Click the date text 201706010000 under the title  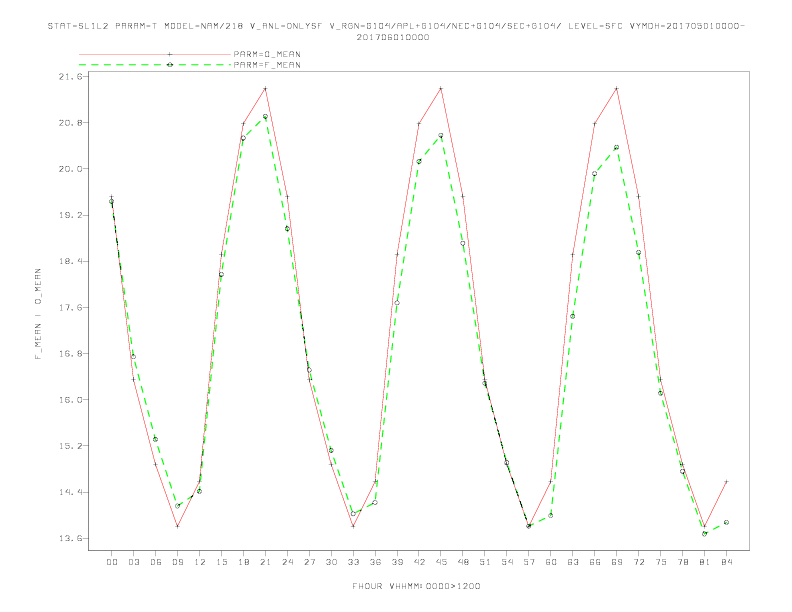click(x=393, y=37)
